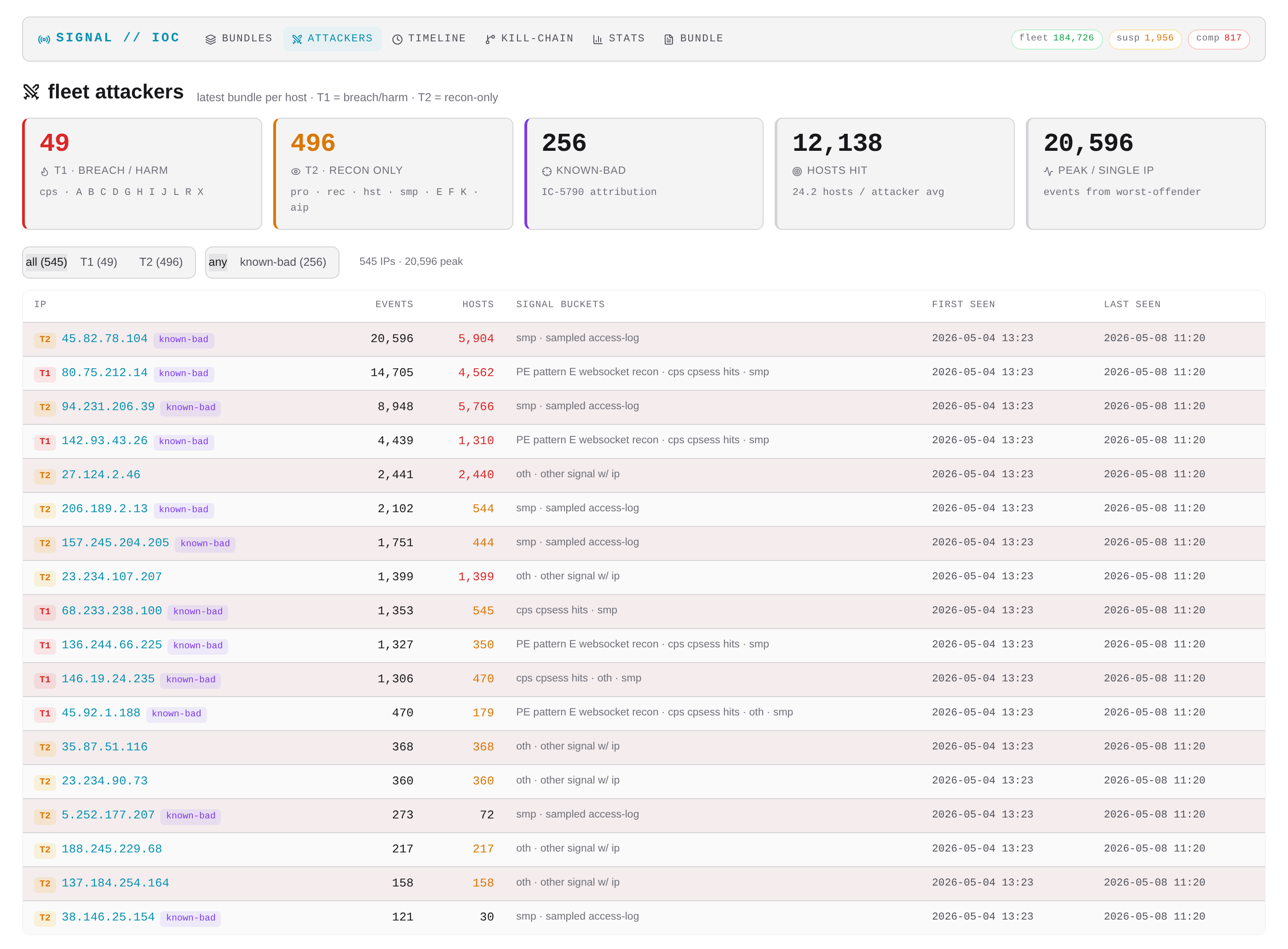Screen dimensions: 1288x949
Task: View IP 5.252.177.207
Action: (108, 815)
